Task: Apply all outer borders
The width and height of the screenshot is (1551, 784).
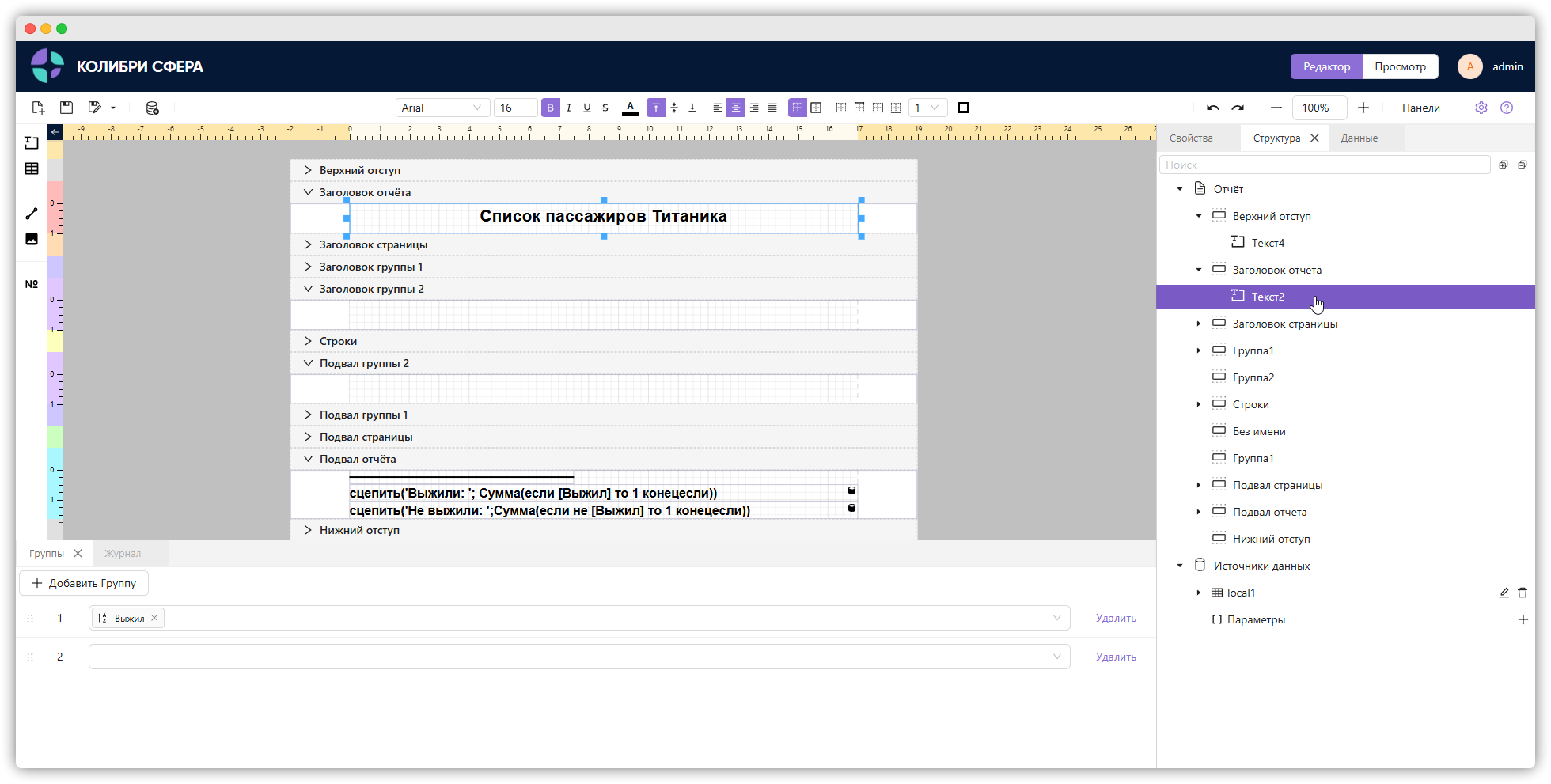Action: tap(816, 108)
